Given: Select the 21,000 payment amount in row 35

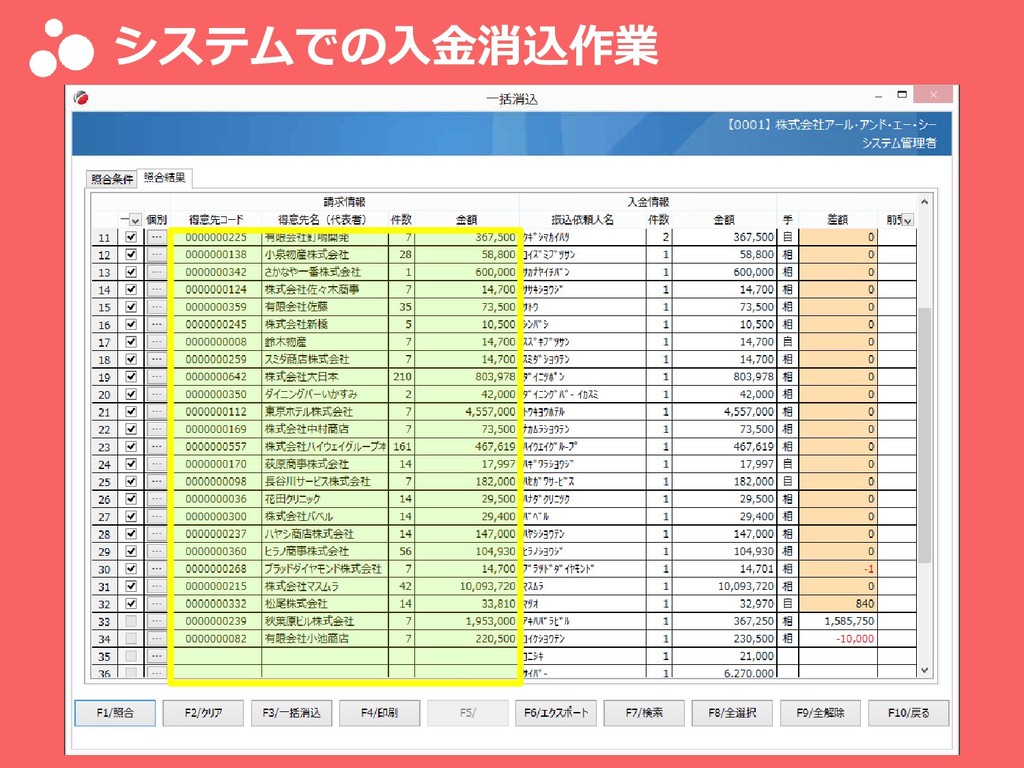Looking at the screenshot, I should point(724,656).
